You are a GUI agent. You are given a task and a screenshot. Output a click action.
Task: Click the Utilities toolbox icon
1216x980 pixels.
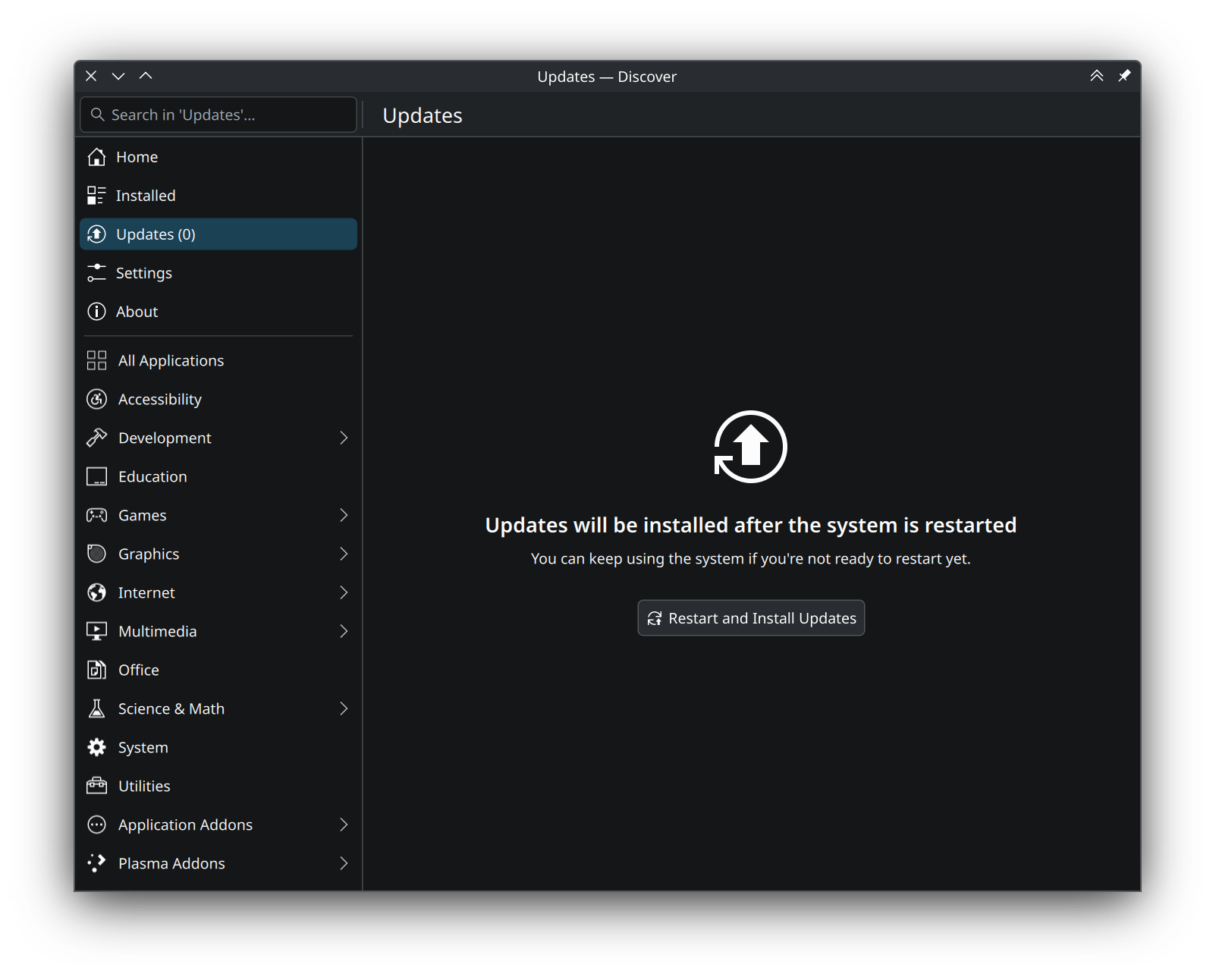click(96, 786)
